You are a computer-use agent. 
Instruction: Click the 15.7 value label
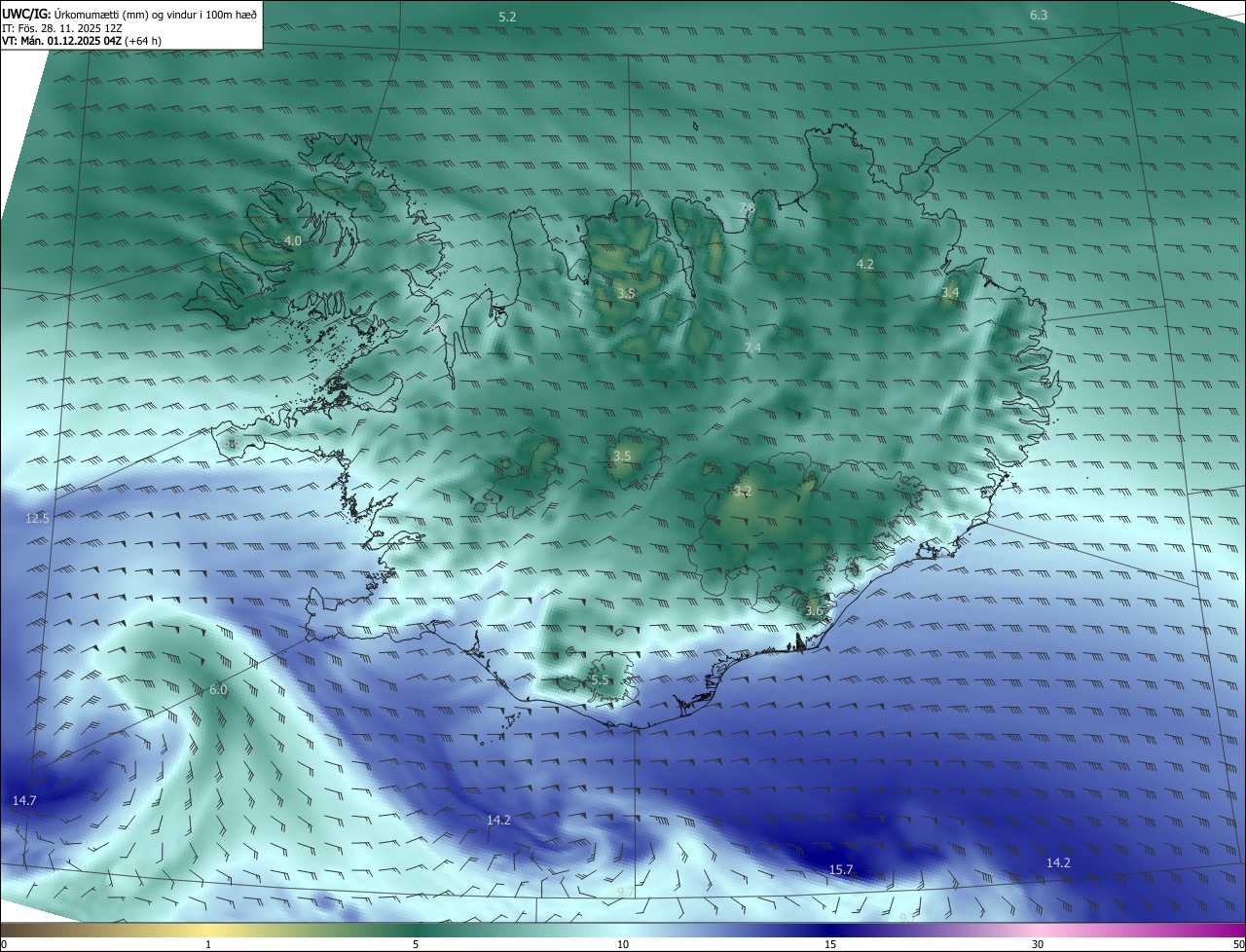(840, 869)
